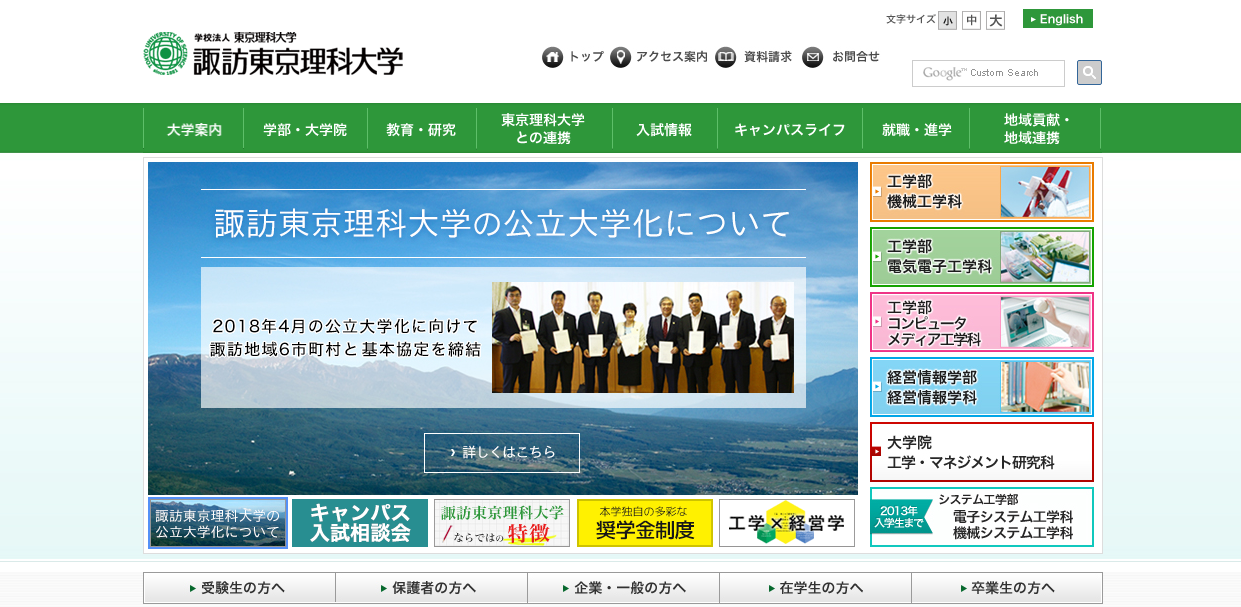Click the envelope icon for お問合せ
The image size is (1241, 607).
click(813, 57)
